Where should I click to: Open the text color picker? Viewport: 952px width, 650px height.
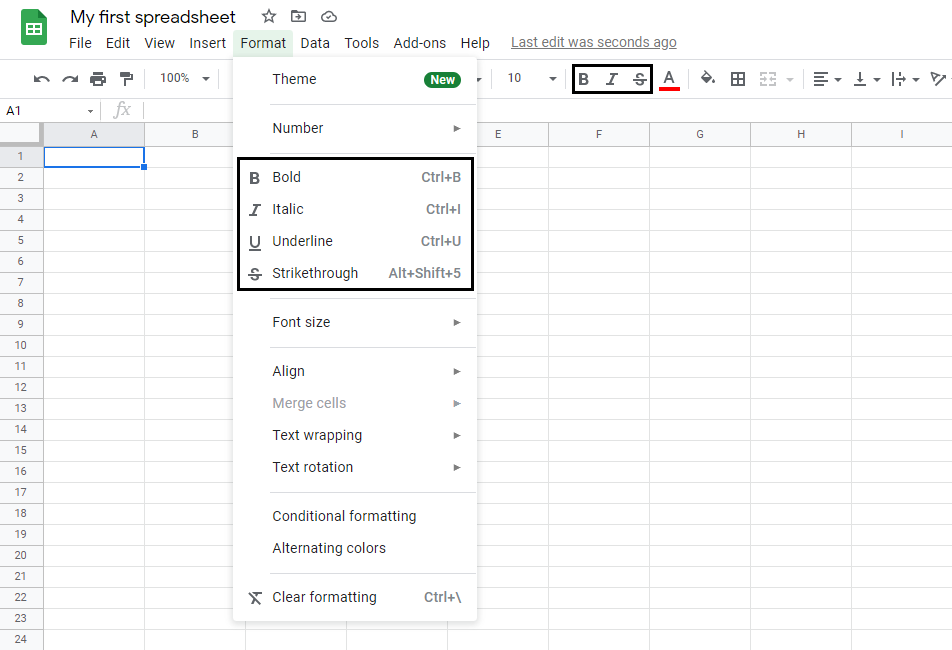(x=669, y=79)
